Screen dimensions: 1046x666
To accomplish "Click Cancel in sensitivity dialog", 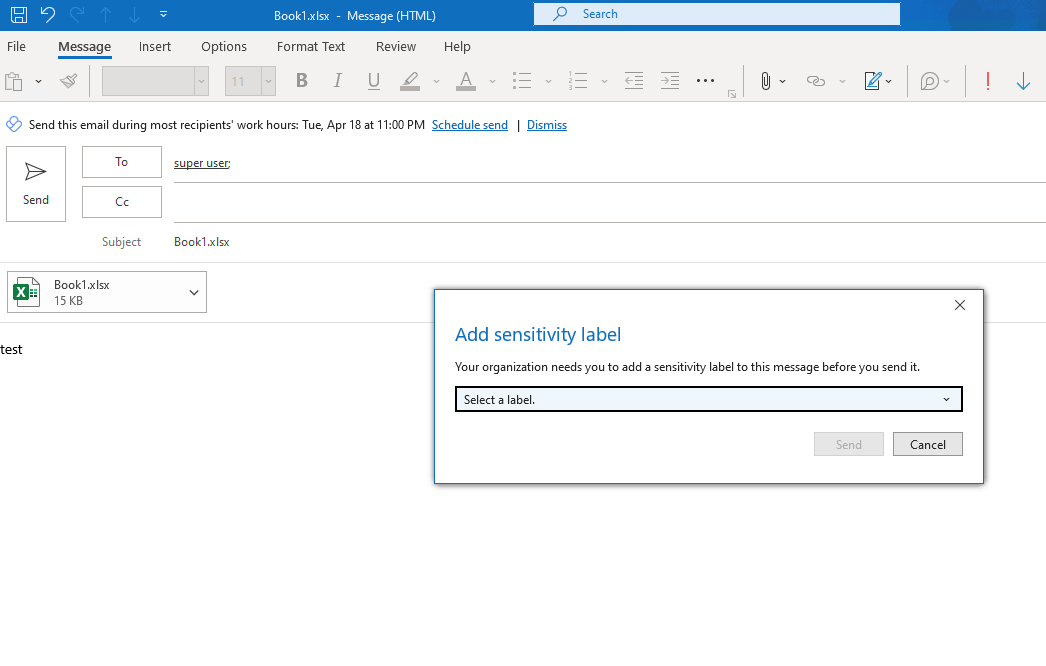I will tap(927, 444).
